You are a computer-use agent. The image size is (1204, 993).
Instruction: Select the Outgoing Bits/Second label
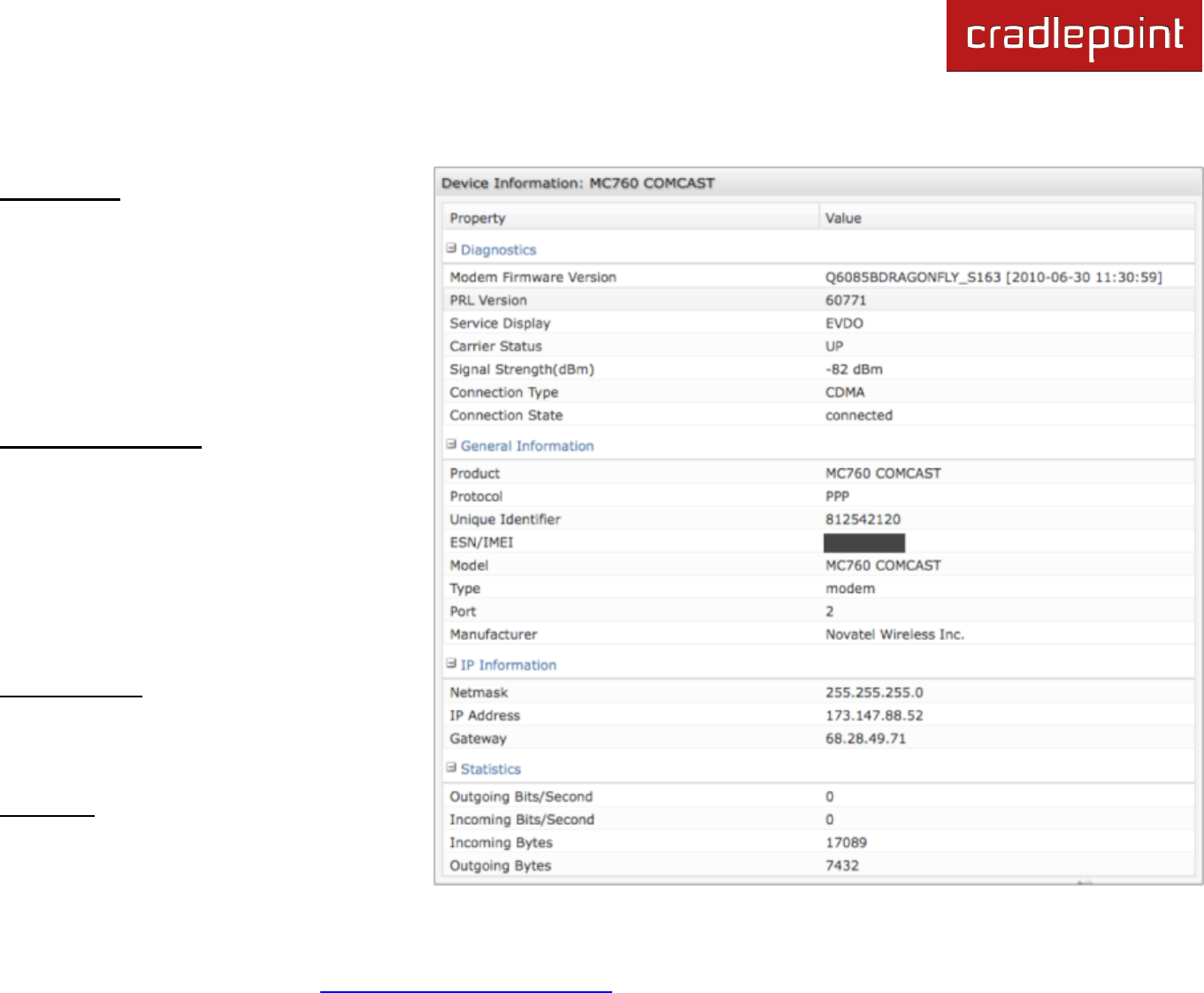[x=521, y=797]
